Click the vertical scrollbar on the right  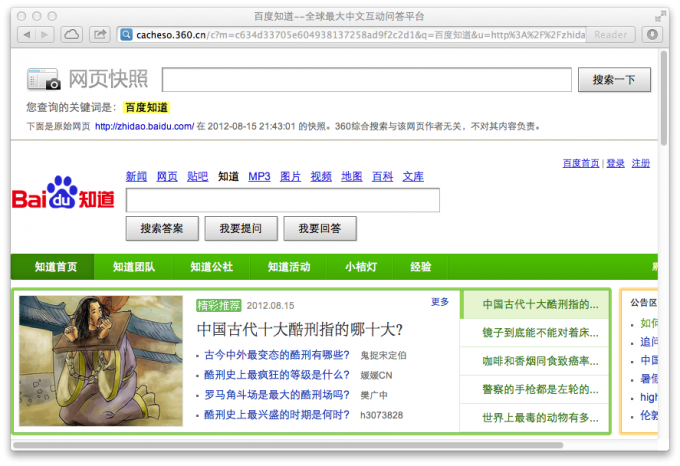(x=664, y=98)
